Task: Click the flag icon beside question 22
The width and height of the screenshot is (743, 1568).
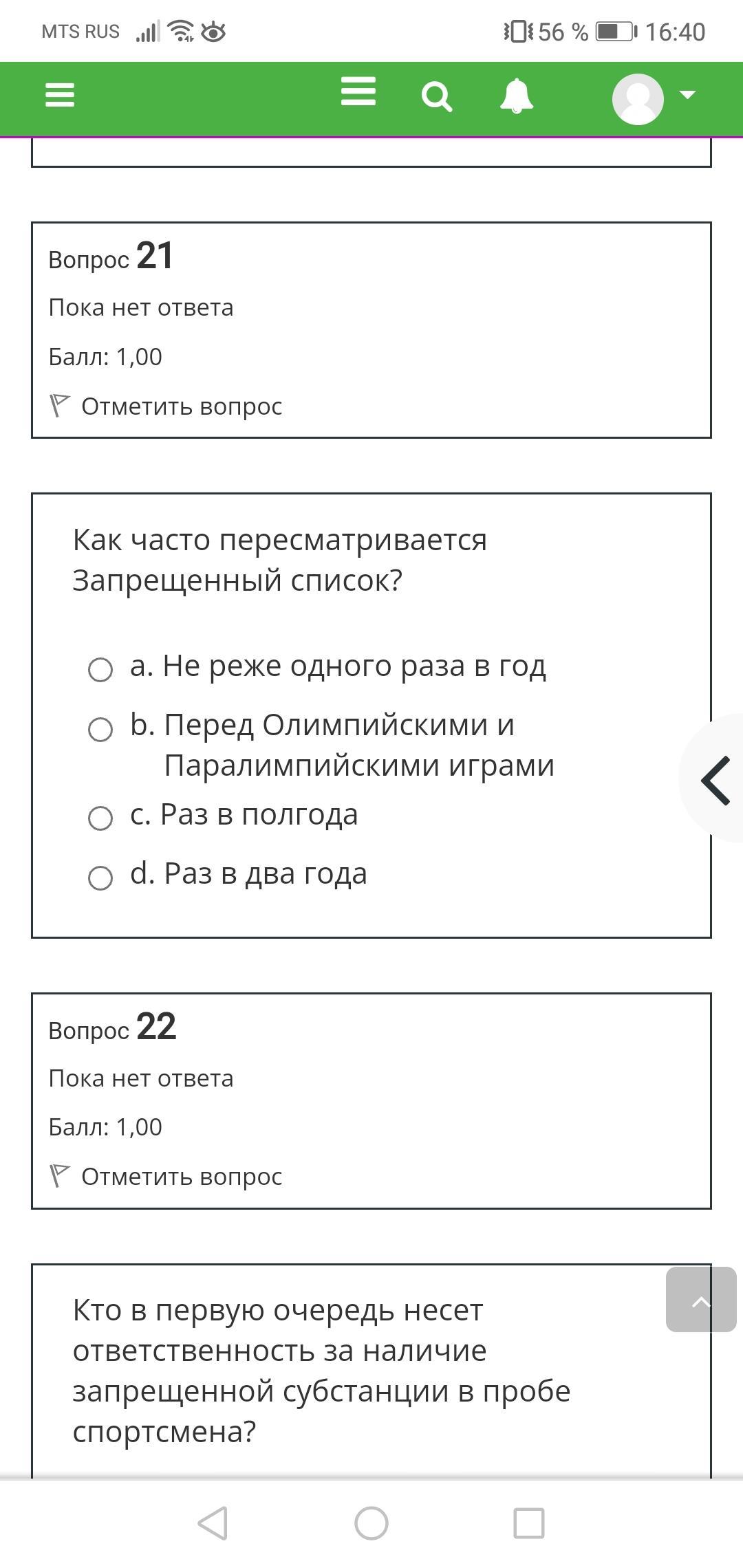Action: 60,1176
